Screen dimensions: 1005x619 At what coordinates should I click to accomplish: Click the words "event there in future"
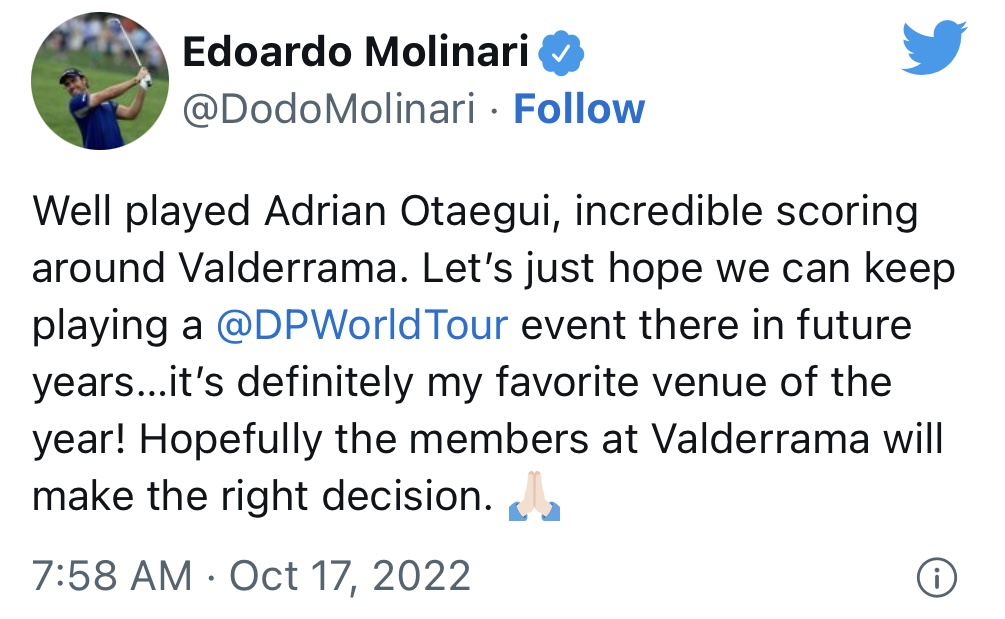[x=716, y=327]
